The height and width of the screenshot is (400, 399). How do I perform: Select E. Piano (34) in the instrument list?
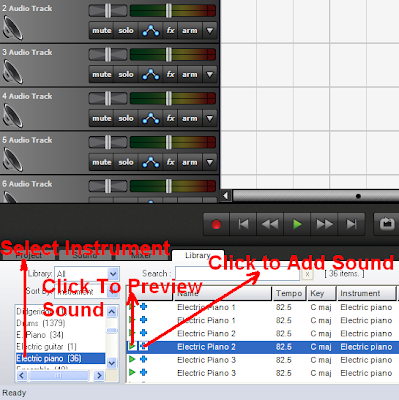click(x=60, y=335)
